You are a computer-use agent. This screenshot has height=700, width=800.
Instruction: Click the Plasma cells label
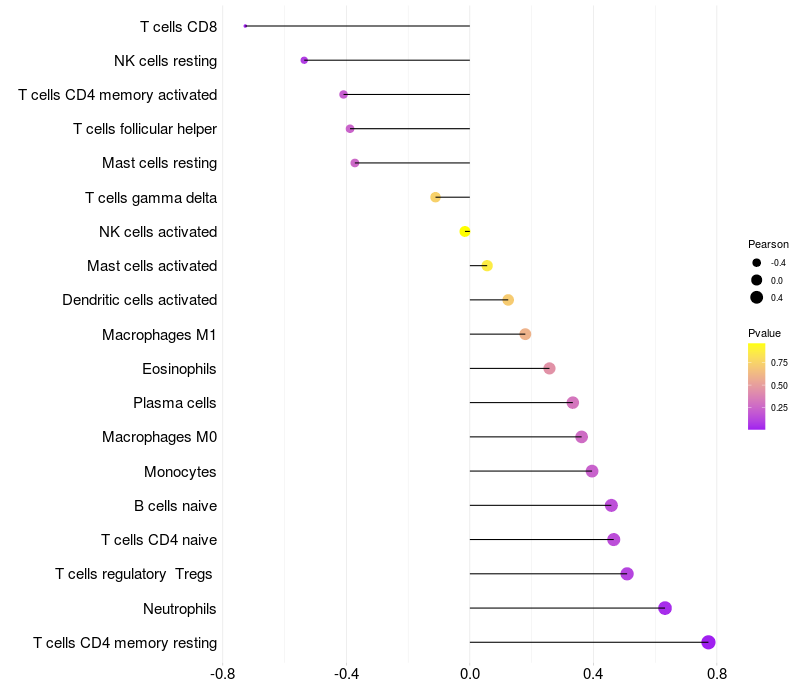175,403
